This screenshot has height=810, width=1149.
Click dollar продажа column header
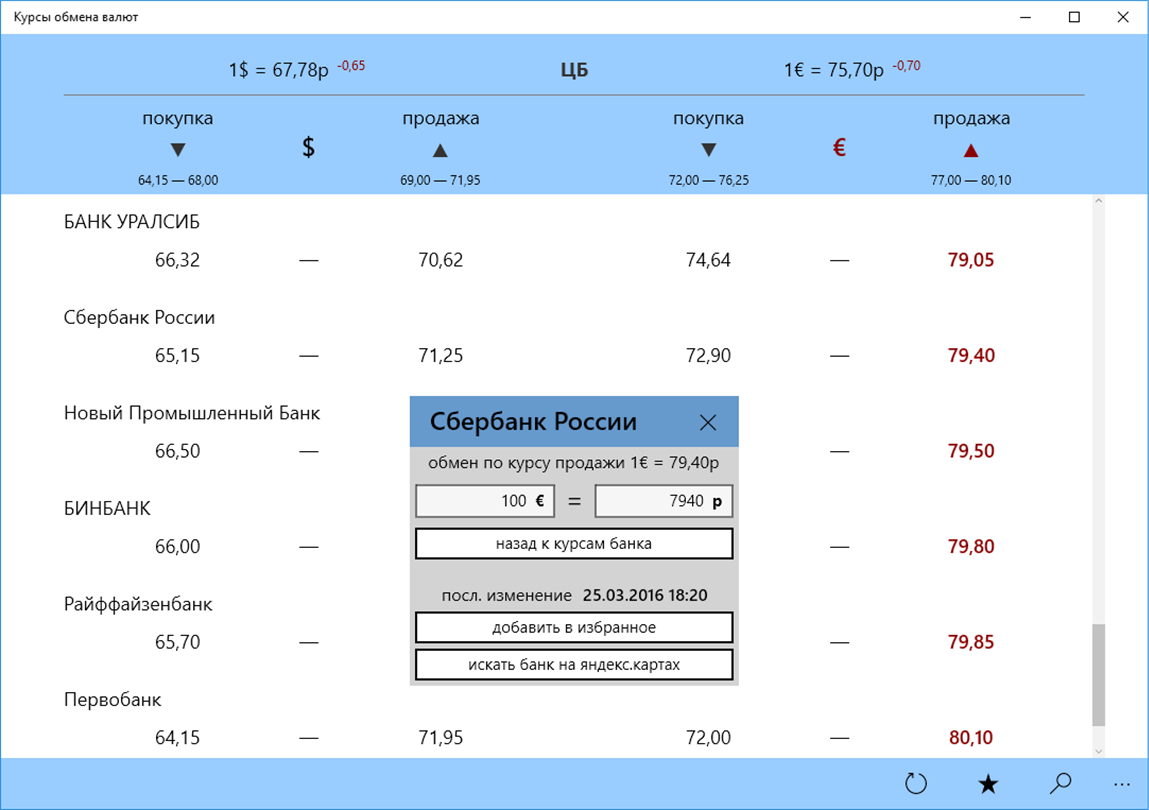click(440, 118)
